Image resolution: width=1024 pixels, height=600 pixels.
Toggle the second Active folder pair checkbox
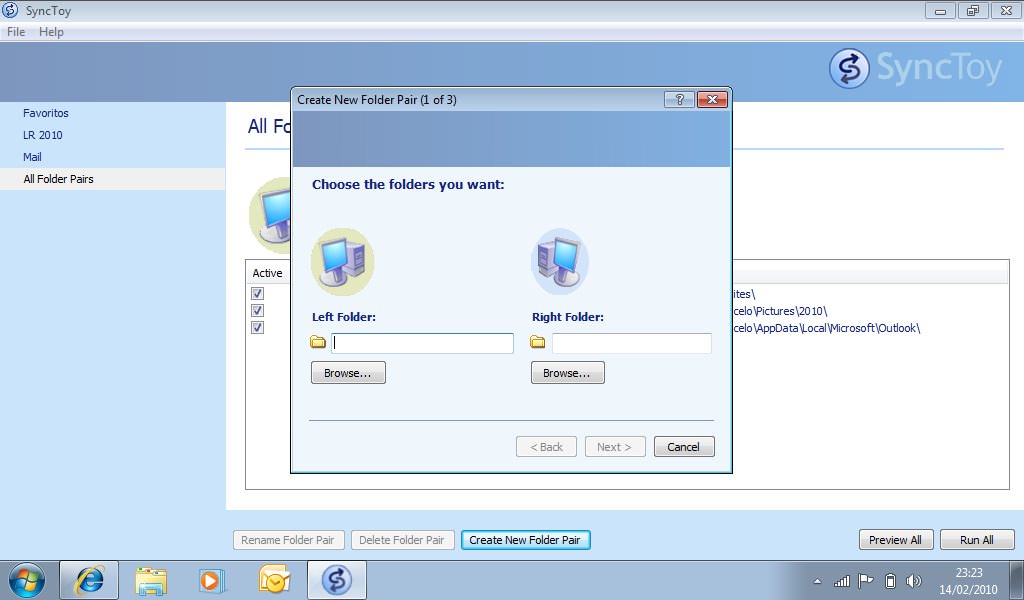pos(257,311)
